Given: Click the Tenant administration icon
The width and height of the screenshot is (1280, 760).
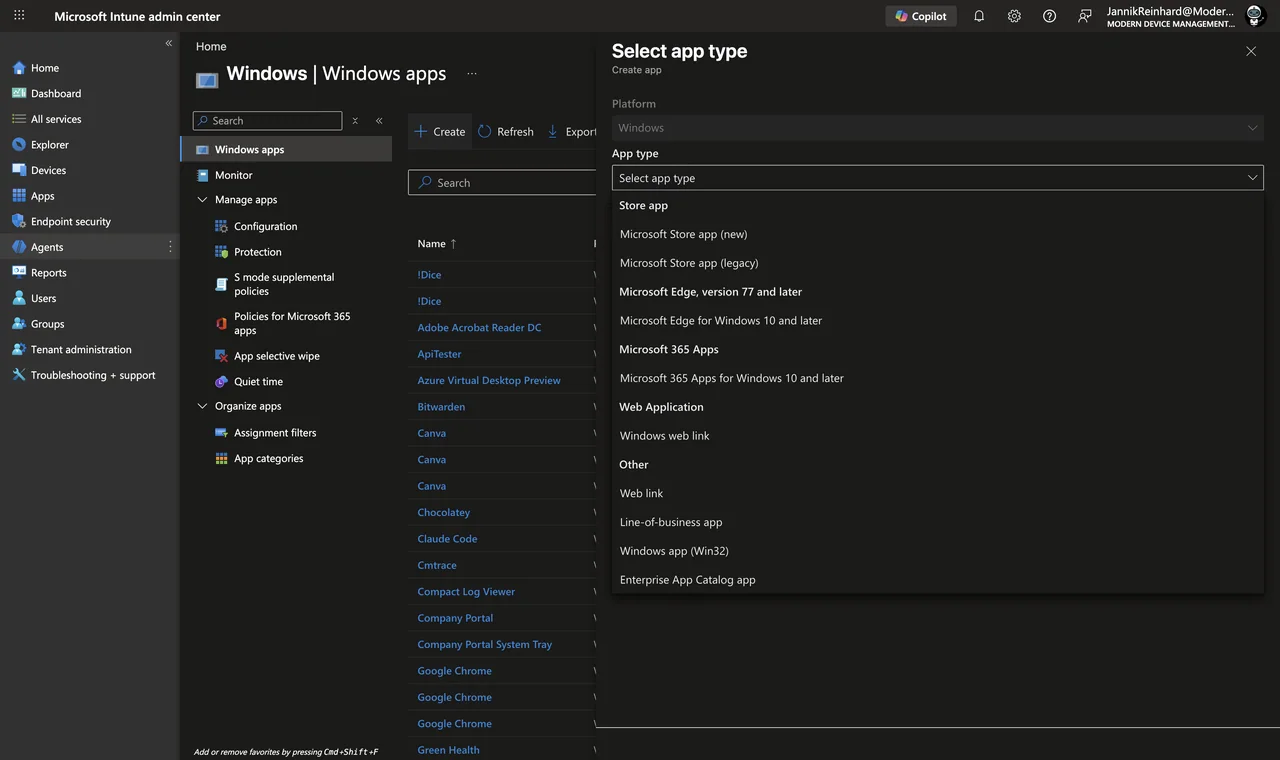Looking at the screenshot, I should pos(19,349).
